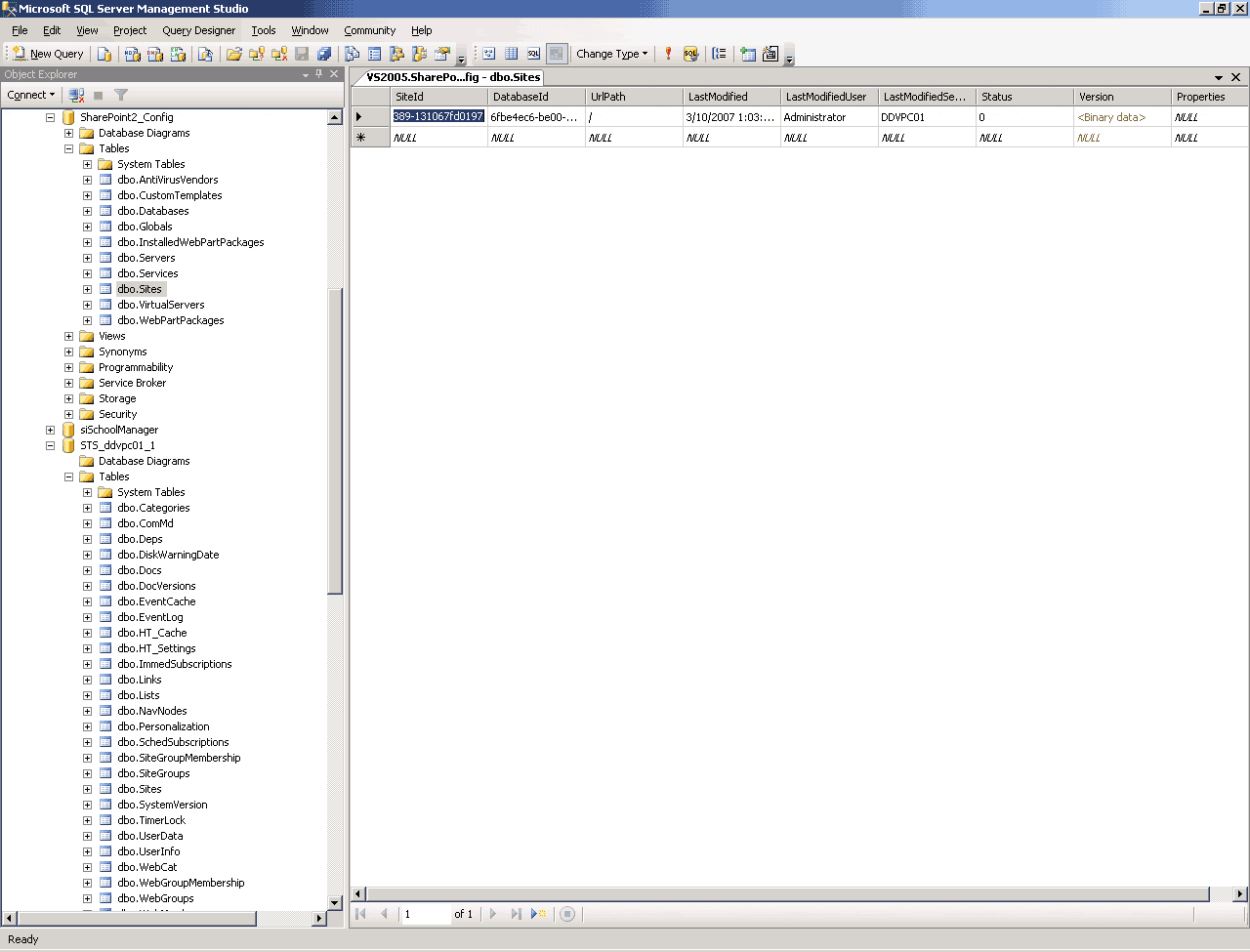Click the Save All icon
Viewport: 1250px width, 952px height.
[324, 54]
